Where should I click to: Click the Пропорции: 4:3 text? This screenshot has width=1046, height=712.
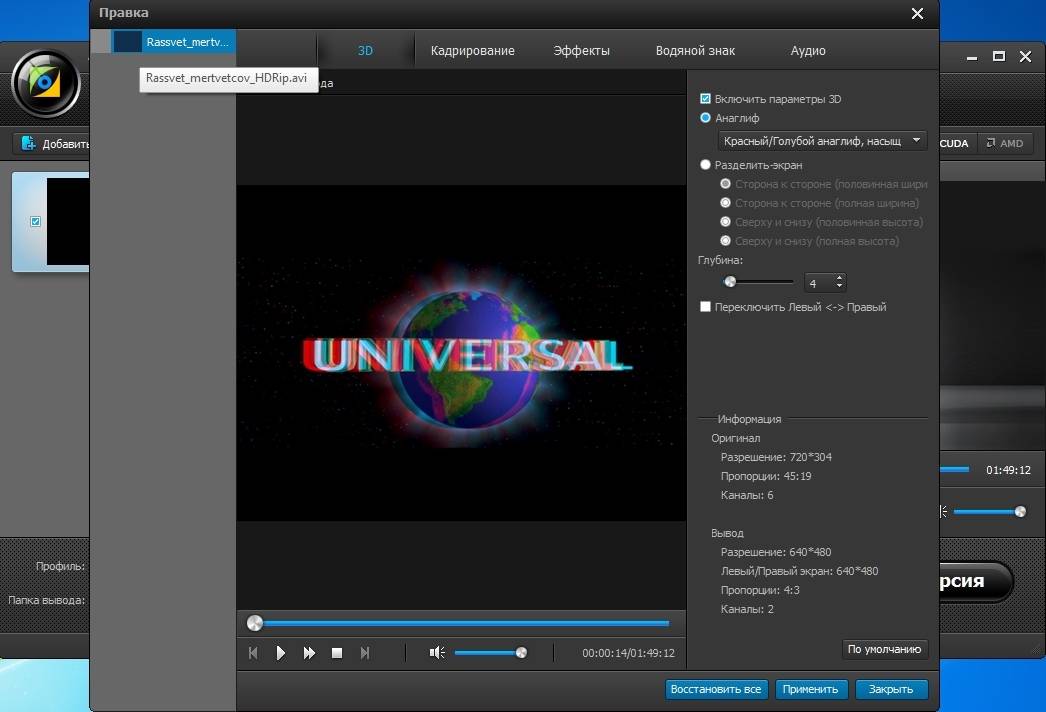point(760,590)
